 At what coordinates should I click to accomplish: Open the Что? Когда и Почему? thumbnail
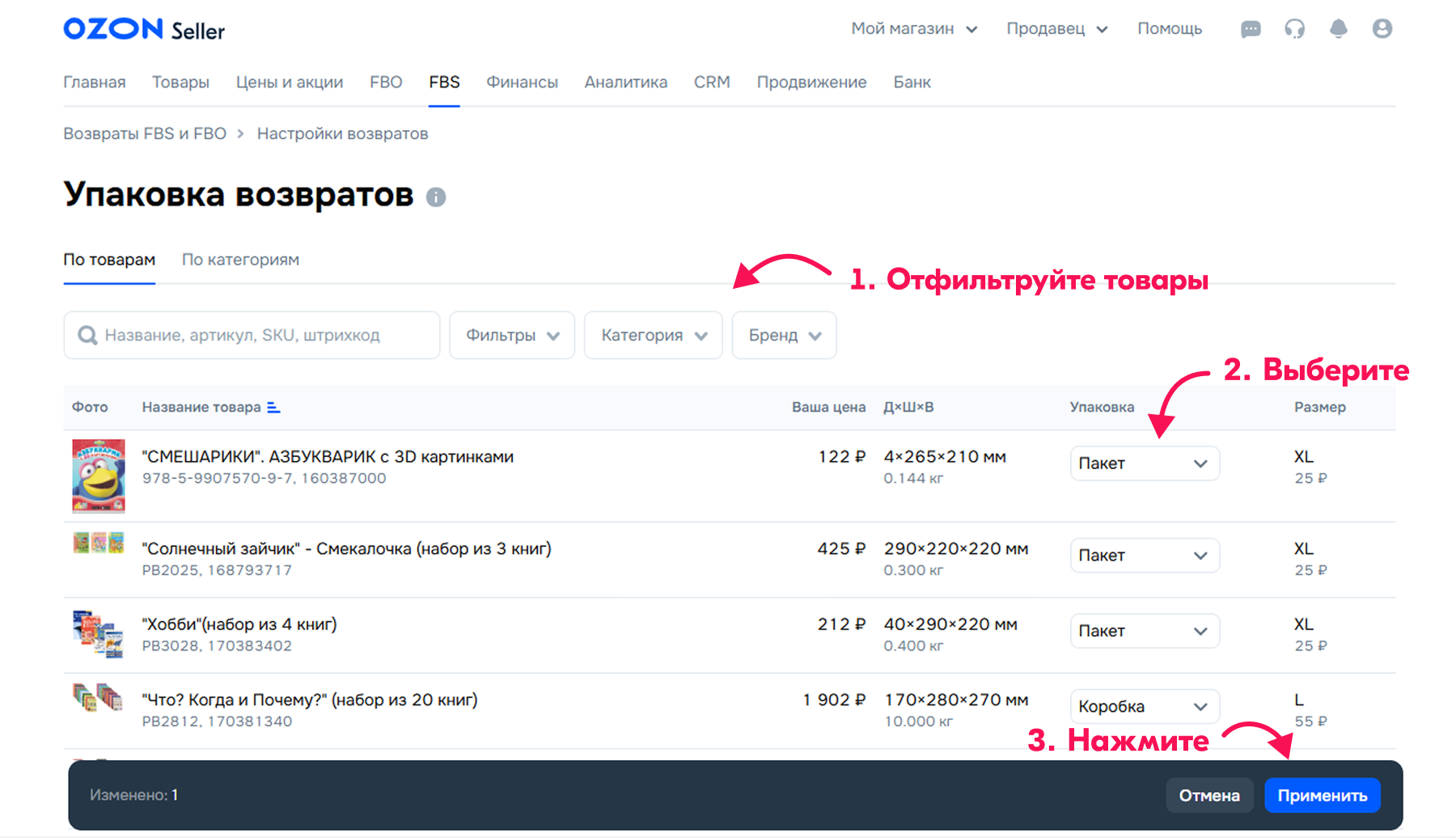97,697
